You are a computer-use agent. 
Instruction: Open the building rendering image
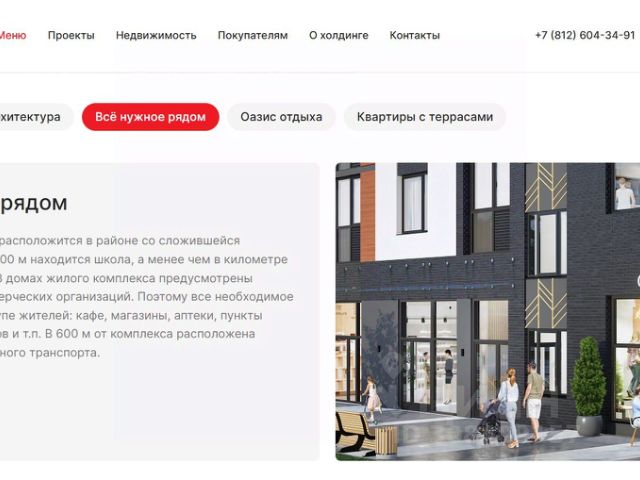[x=488, y=311]
